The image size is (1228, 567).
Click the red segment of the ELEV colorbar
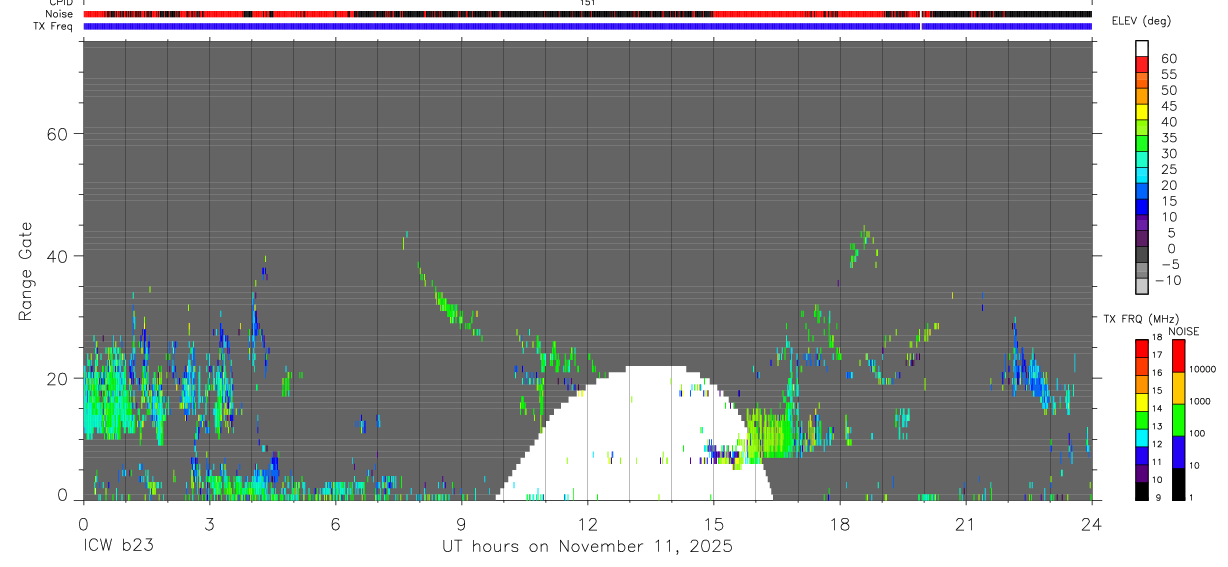[x=1141, y=63]
